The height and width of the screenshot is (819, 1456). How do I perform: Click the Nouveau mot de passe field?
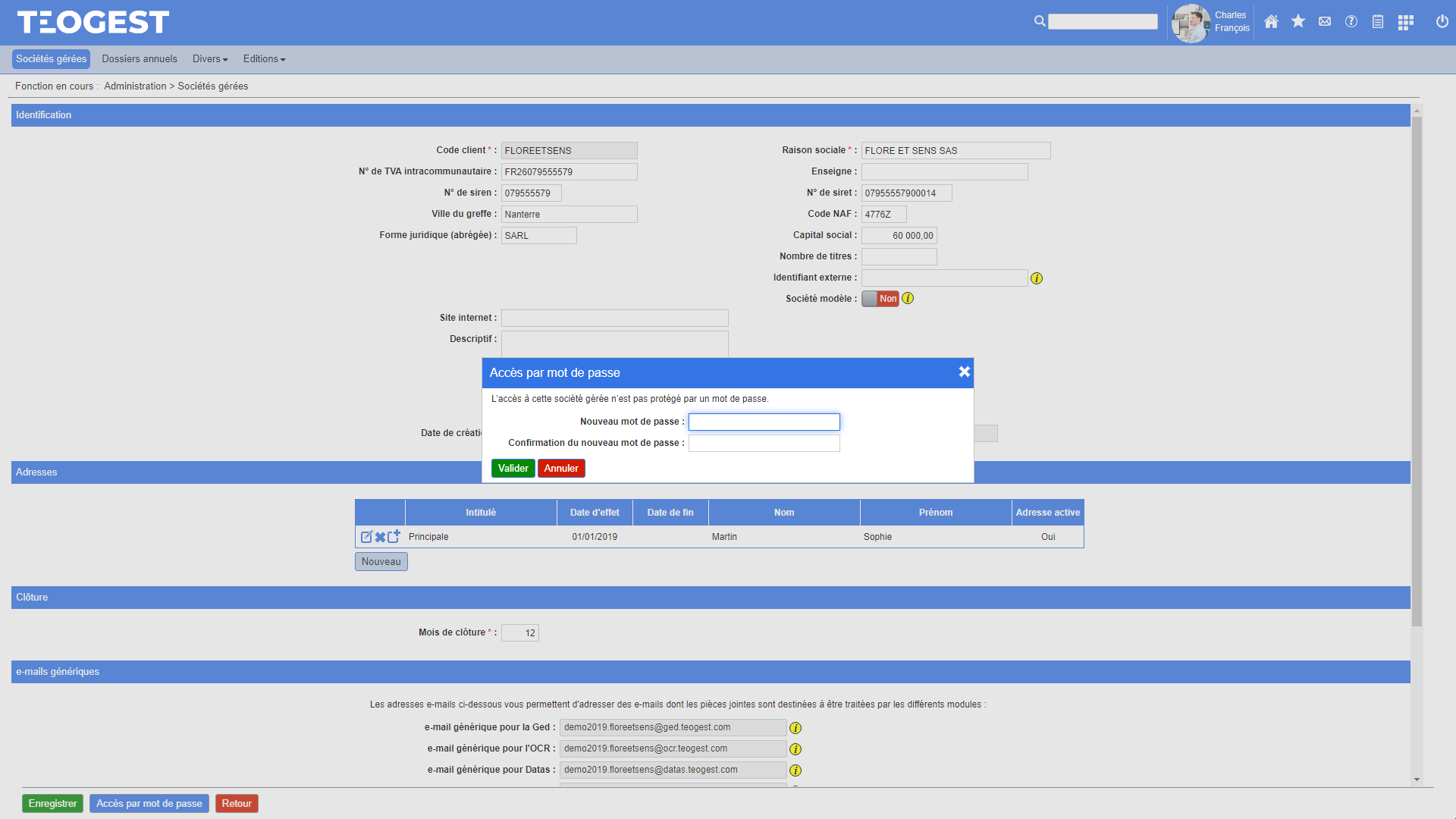tap(764, 422)
